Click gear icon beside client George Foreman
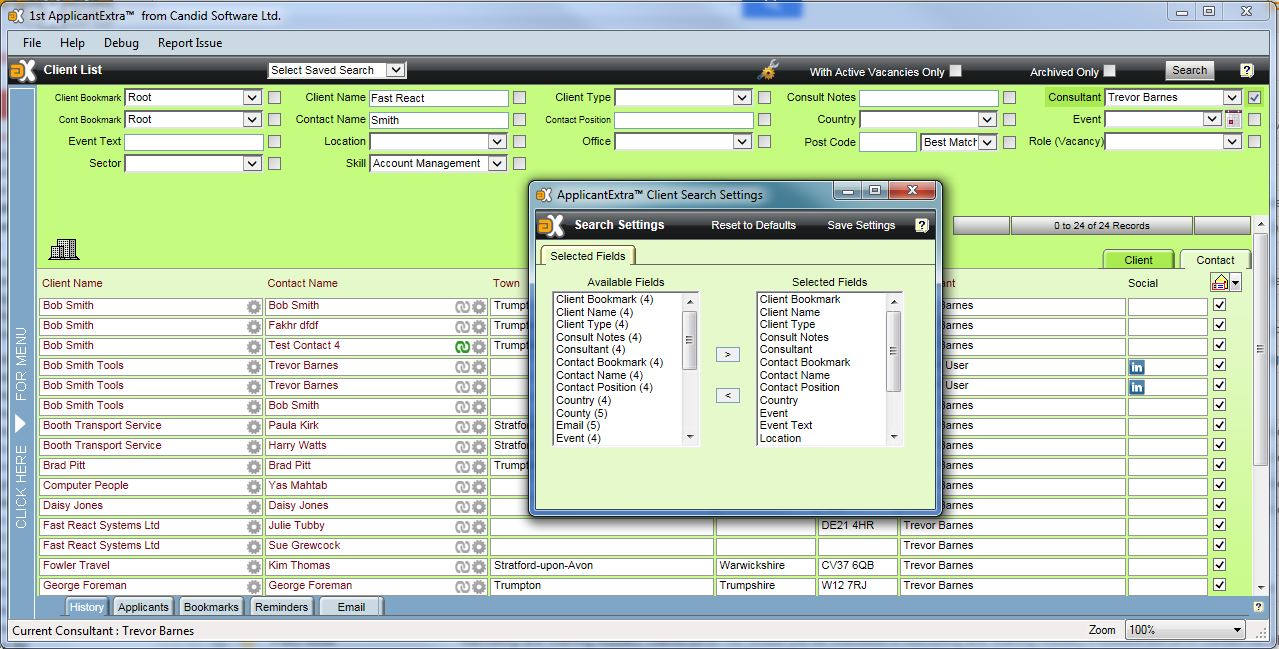Screen dimensions: 1279x649 (254, 586)
